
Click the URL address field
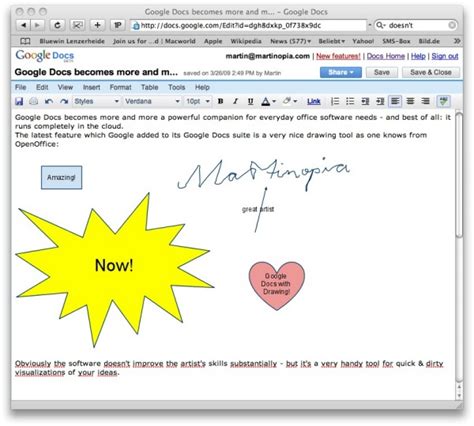(248, 25)
